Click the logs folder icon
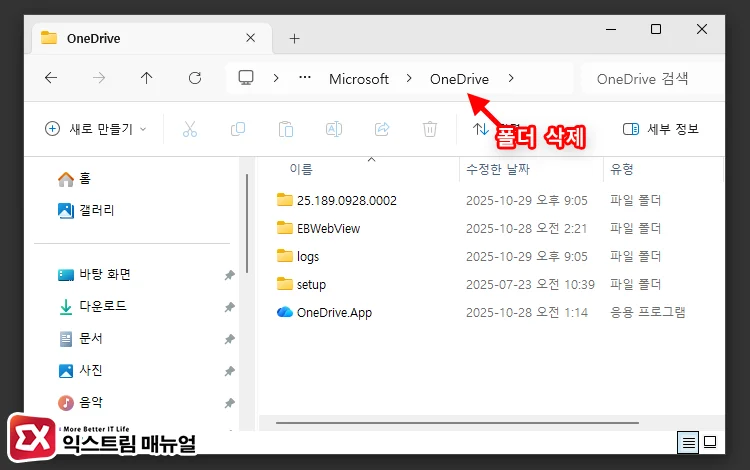 click(x=285, y=256)
